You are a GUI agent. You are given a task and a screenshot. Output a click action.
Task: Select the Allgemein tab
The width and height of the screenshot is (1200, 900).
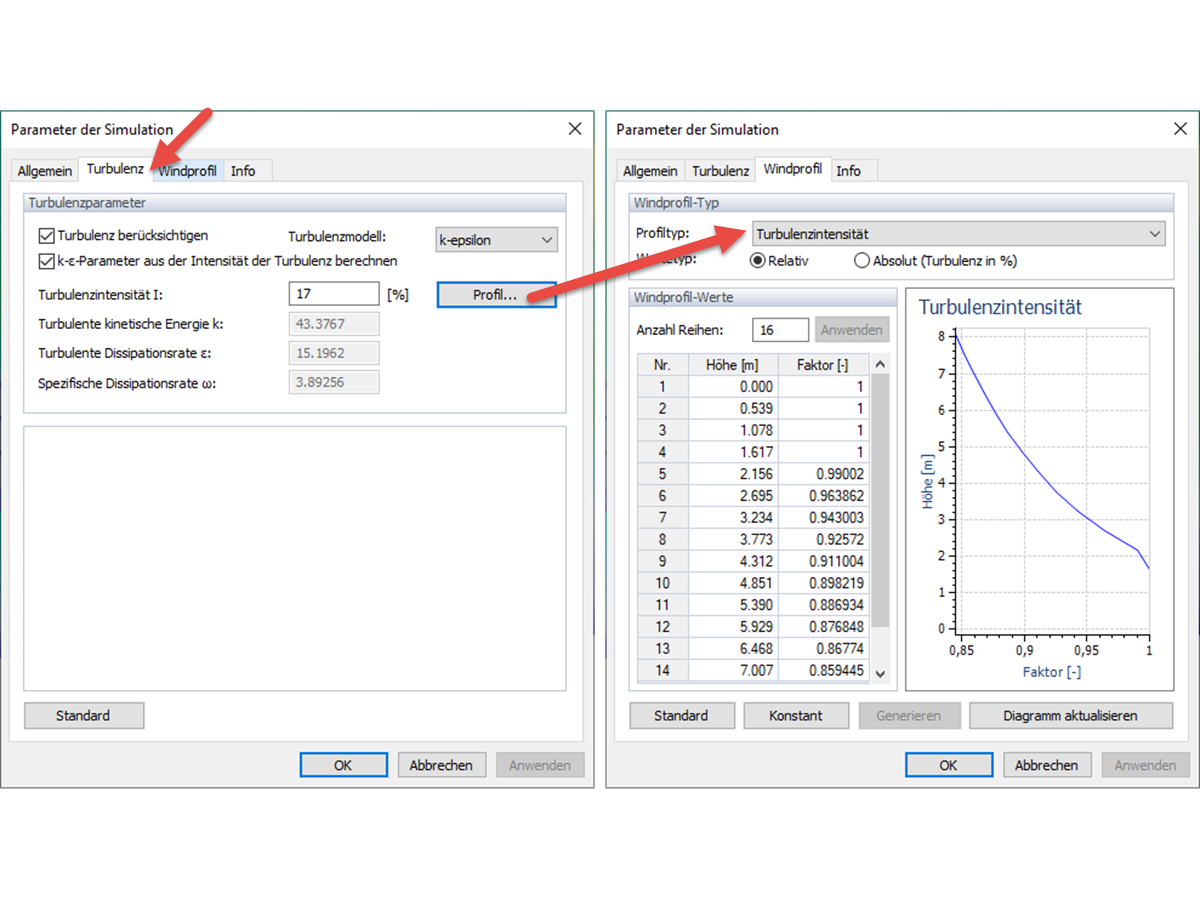(x=44, y=170)
